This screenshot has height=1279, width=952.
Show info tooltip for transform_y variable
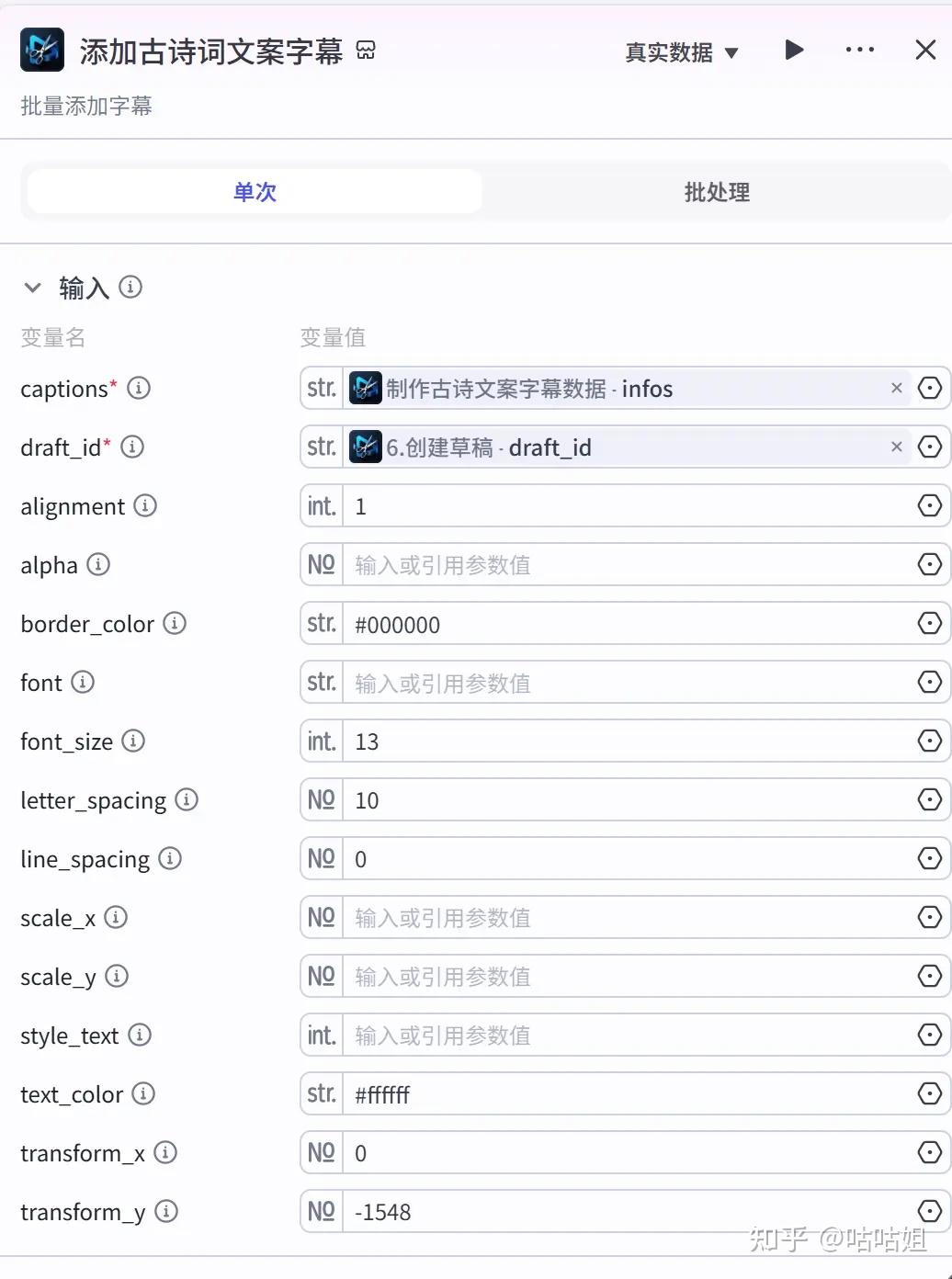166,1211
